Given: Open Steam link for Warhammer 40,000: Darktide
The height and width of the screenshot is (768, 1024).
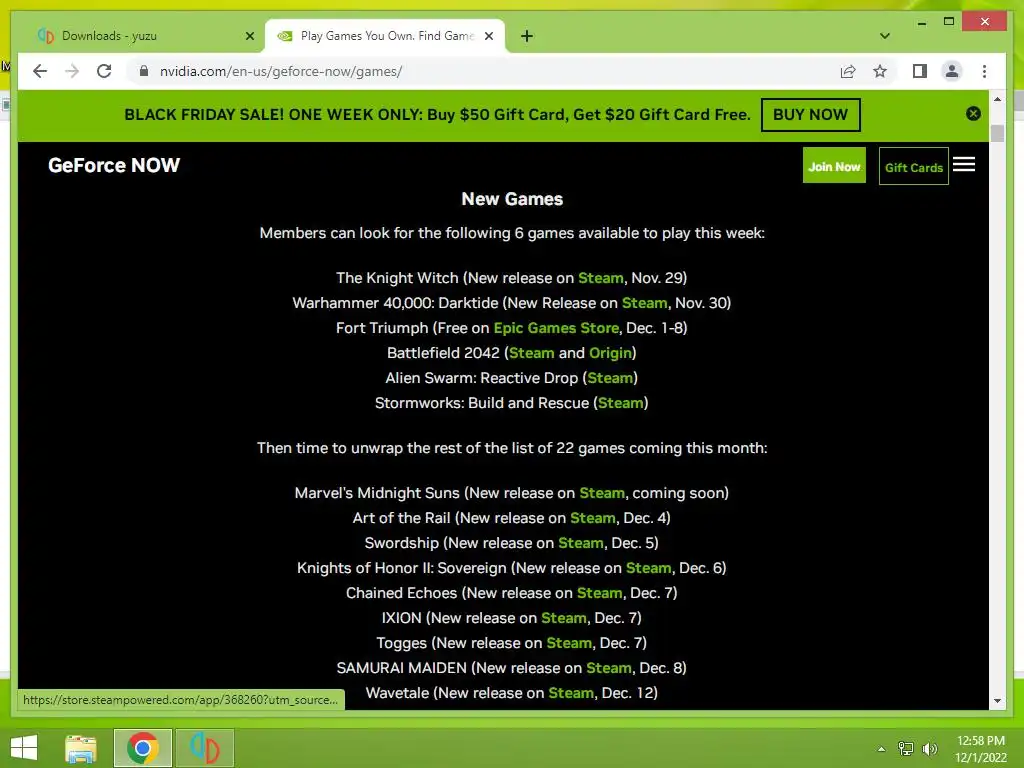Looking at the screenshot, I should [645, 303].
